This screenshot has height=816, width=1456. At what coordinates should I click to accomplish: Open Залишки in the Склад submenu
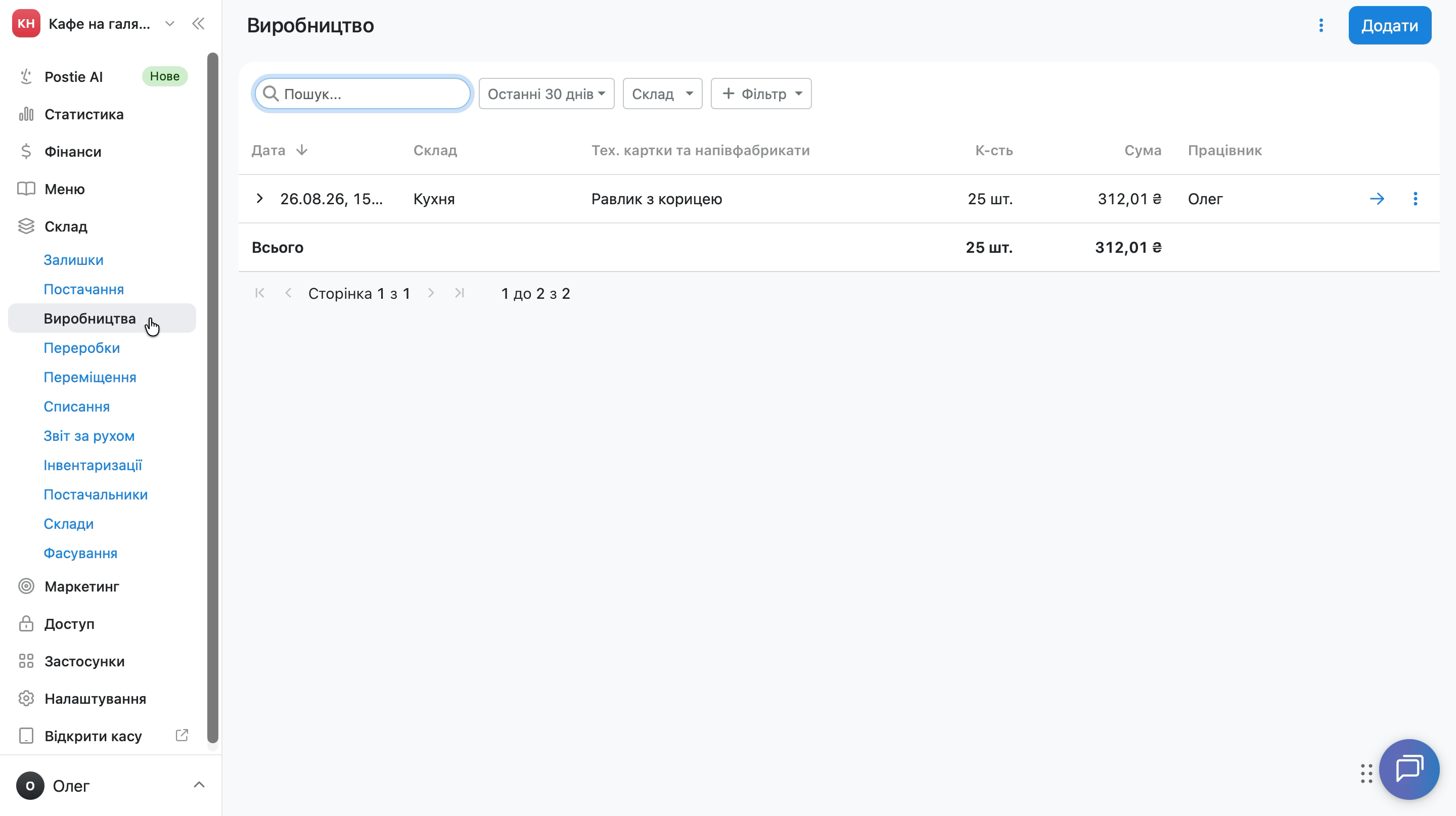click(73, 260)
